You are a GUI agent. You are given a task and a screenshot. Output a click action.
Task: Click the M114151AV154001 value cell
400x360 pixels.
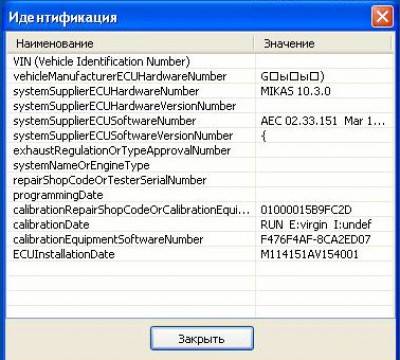point(323,254)
